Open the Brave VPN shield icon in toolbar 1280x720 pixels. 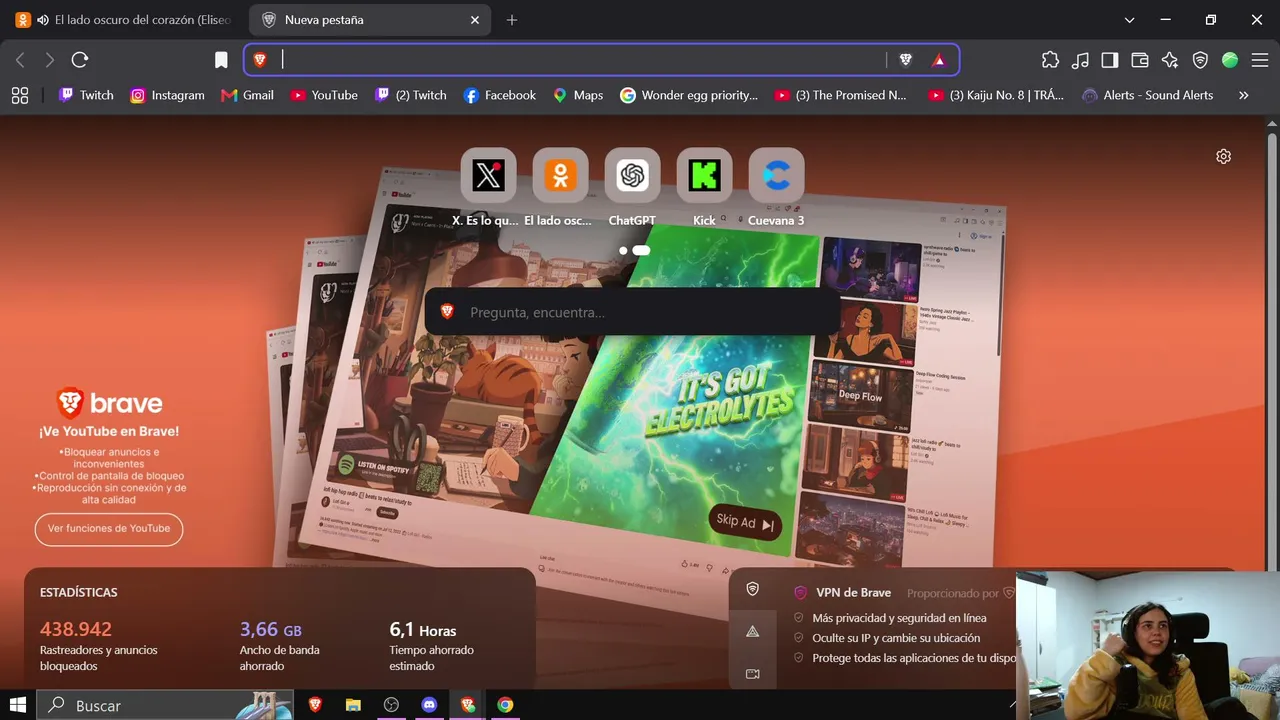tap(1200, 60)
